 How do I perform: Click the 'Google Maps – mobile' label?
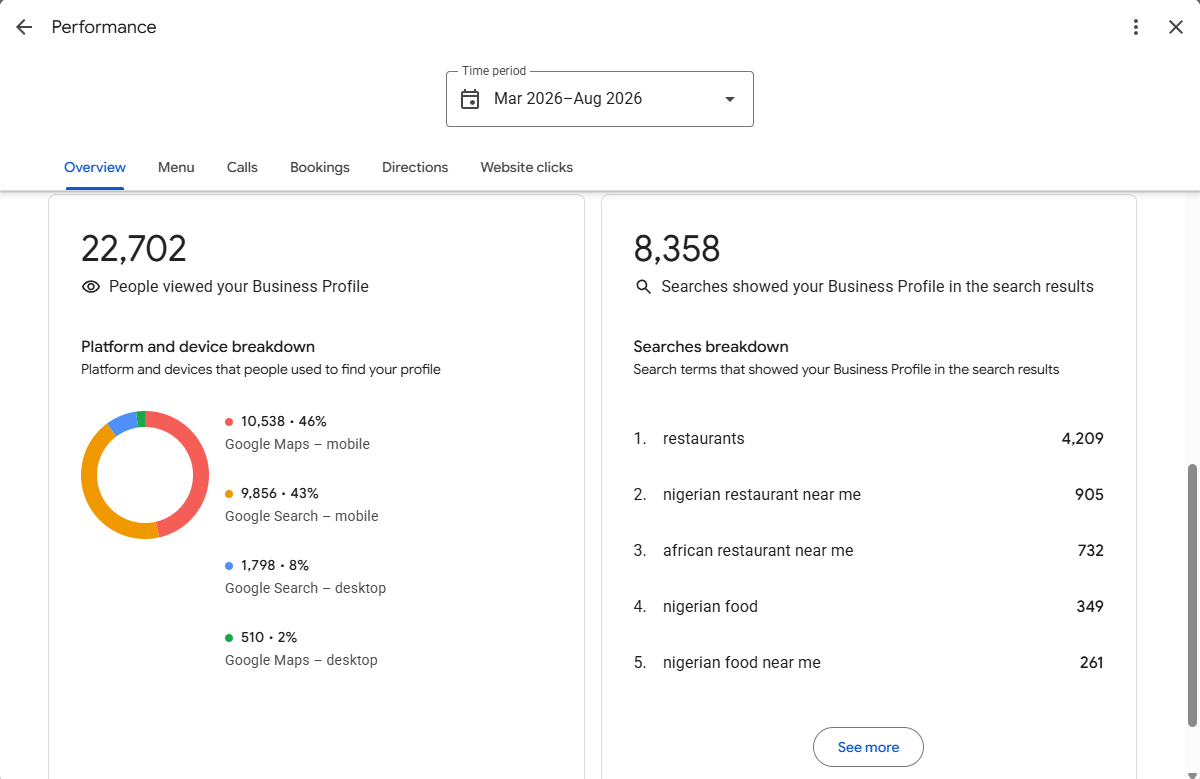point(297,445)
